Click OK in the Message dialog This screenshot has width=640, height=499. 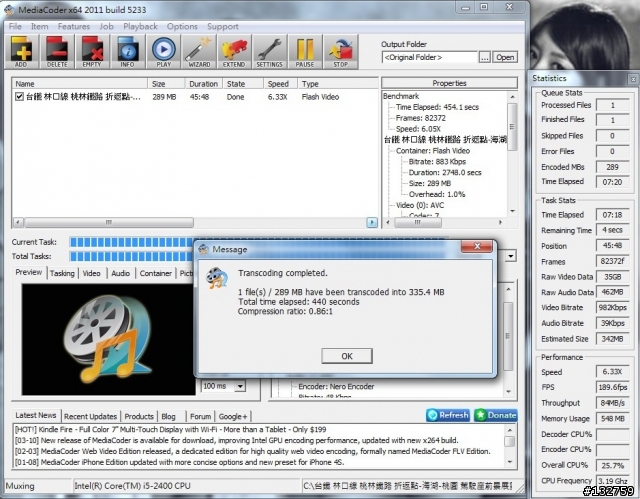[x=347, y=356]
